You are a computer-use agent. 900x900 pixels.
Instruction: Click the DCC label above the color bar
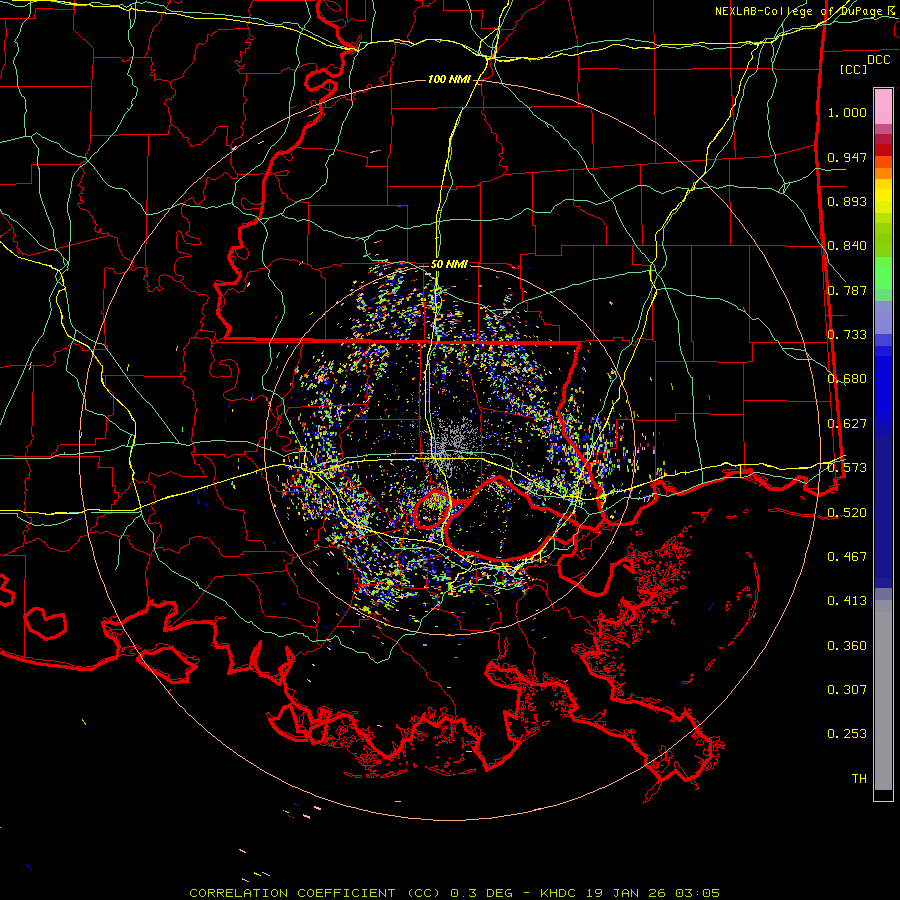point(878,60)
